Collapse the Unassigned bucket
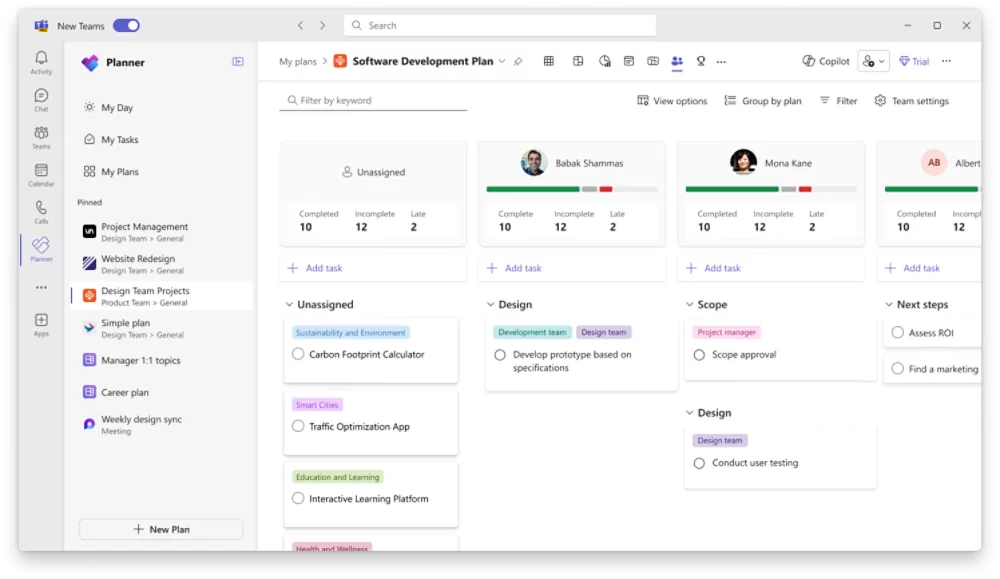This screenshot has width=1000, height=579. click(289, 305)
